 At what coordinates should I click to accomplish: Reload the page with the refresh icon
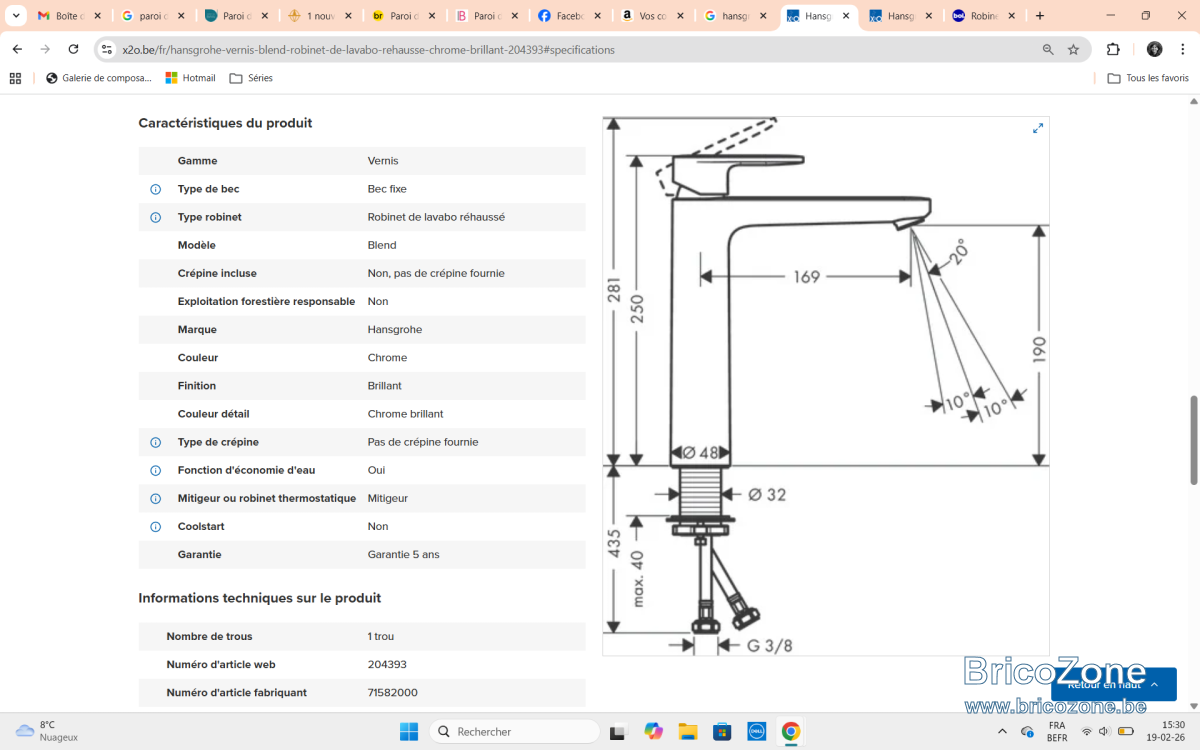pos(73,49)
